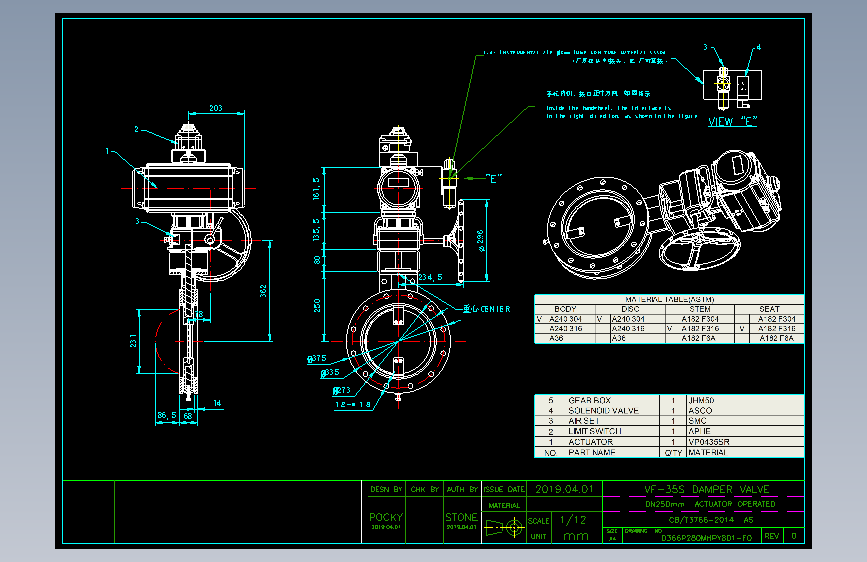
Task: Click balloon number 2 on the side view
Action: click(x=137, y=129)
